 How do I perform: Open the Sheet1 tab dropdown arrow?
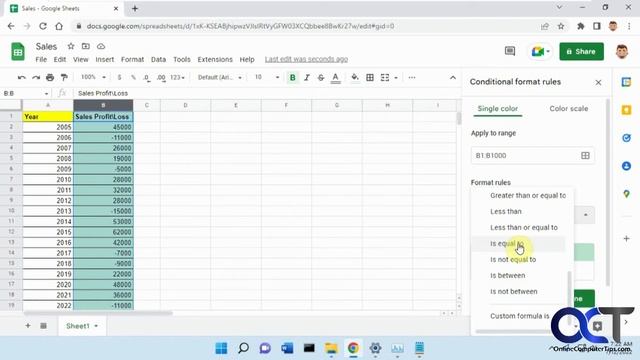click(x=96, y=326)
